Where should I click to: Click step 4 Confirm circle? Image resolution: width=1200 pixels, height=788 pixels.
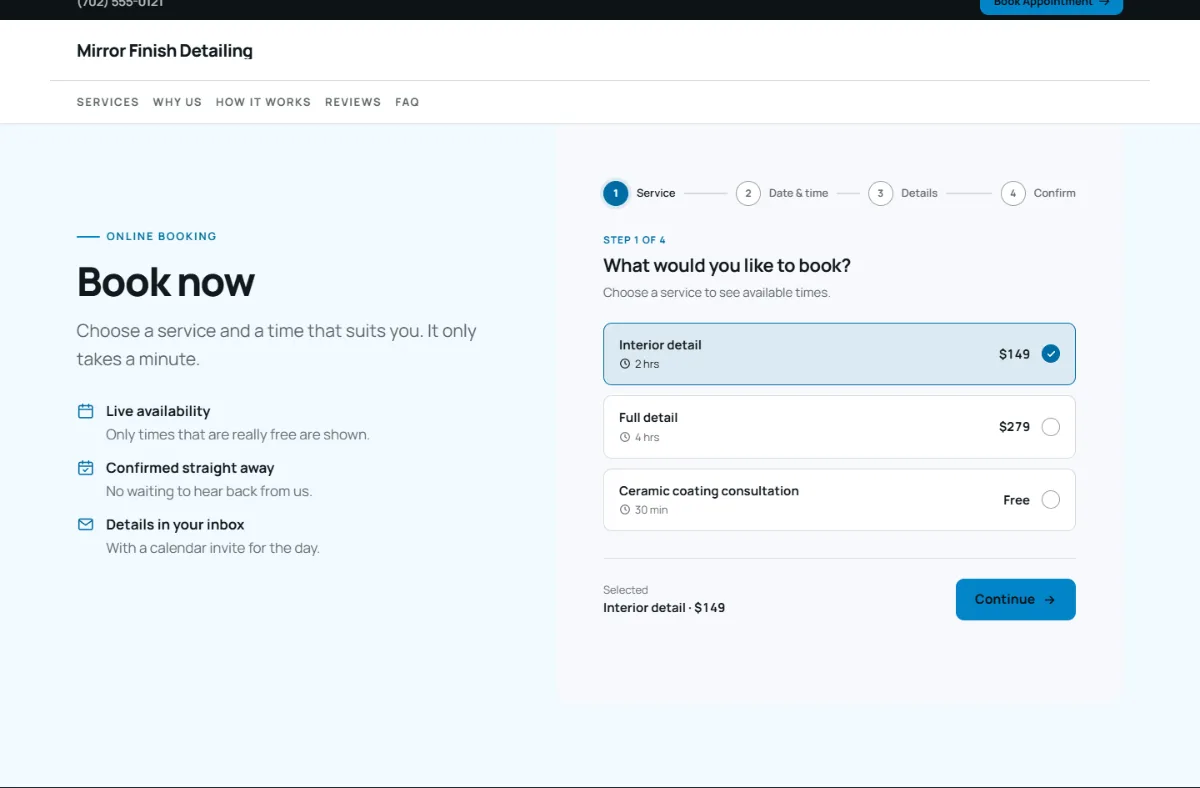1013,193
